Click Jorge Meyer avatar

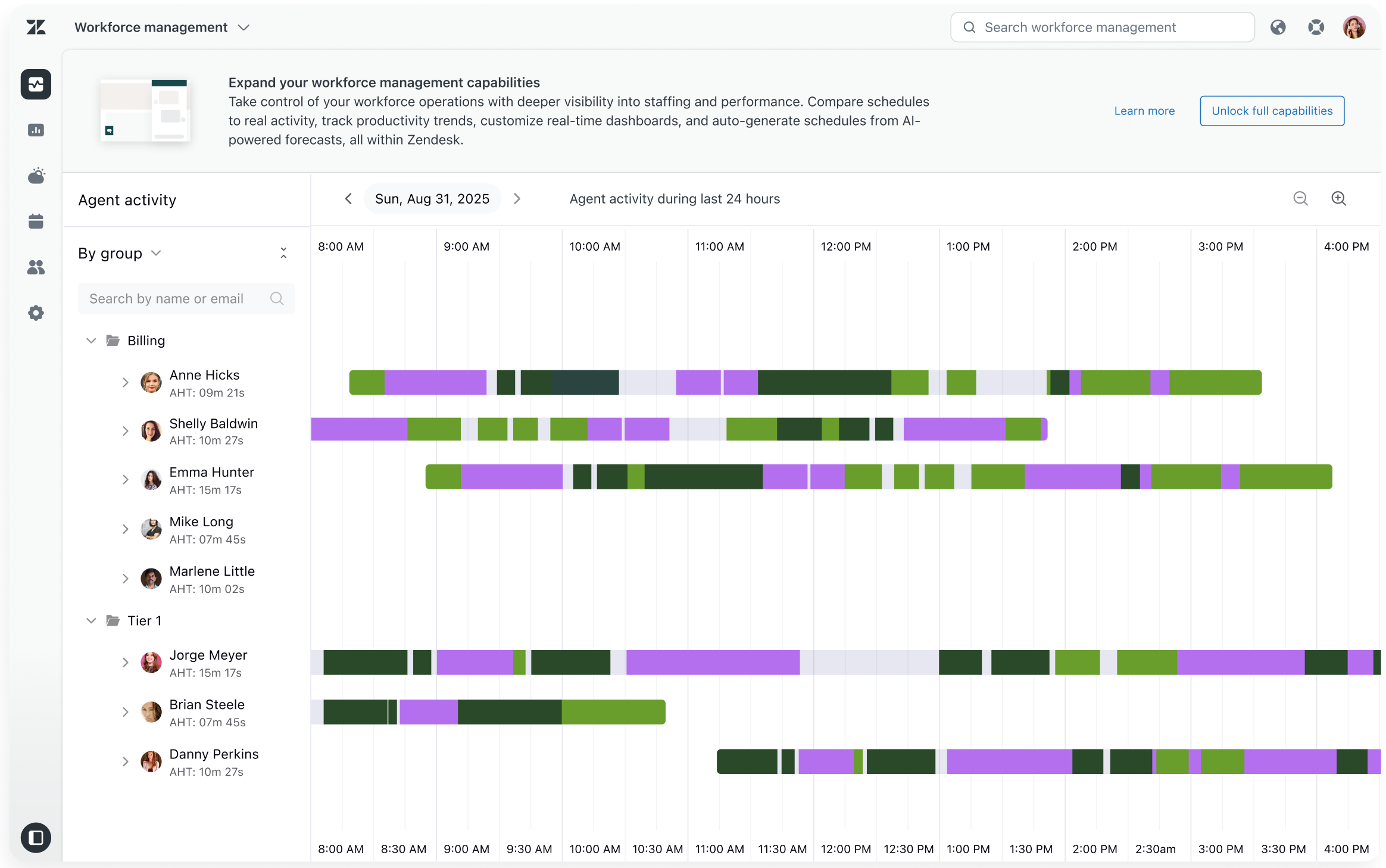[151, 663]
